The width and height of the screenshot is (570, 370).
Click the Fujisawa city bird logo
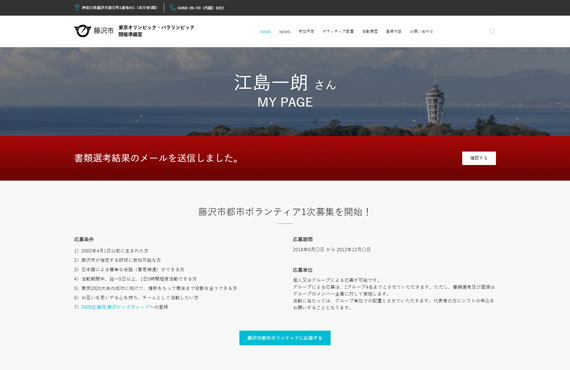pos(82,31)
